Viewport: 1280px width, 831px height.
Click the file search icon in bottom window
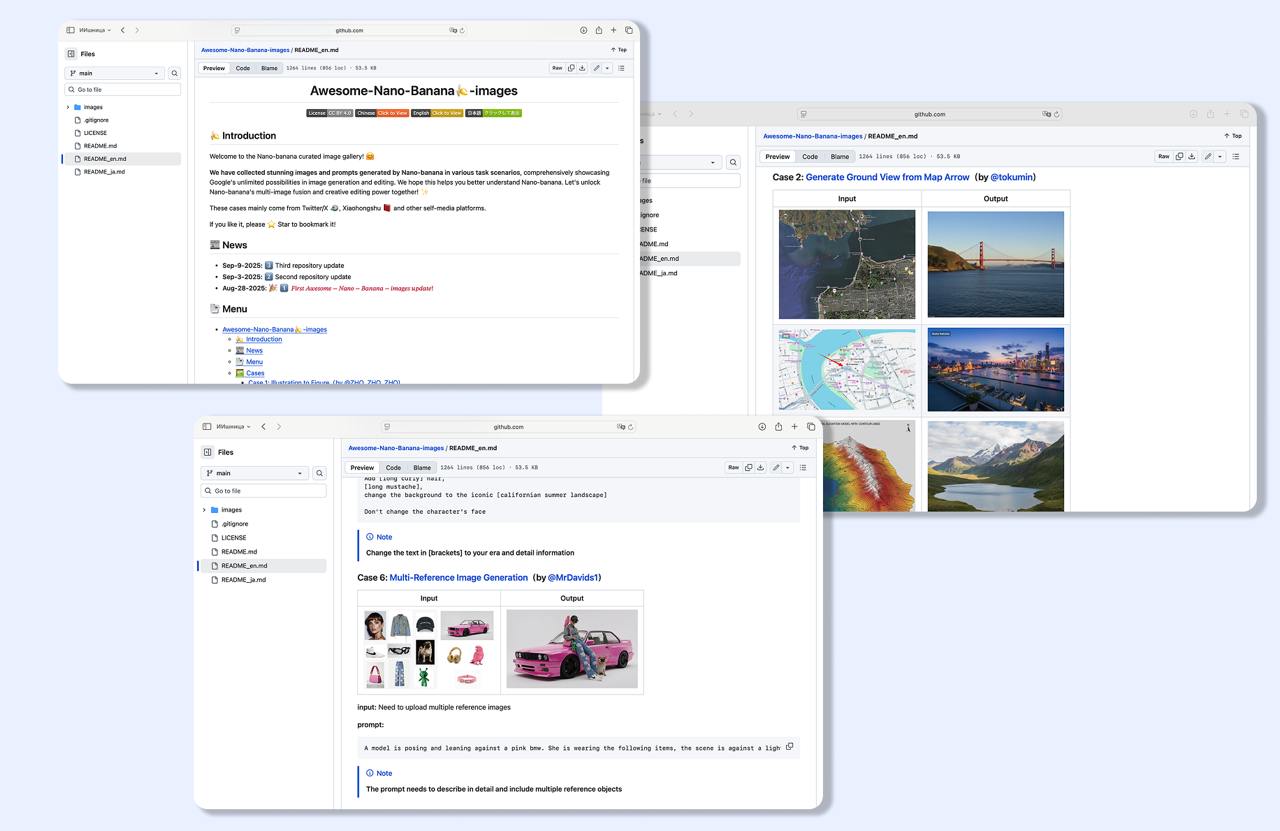click(x=320, y=473)
